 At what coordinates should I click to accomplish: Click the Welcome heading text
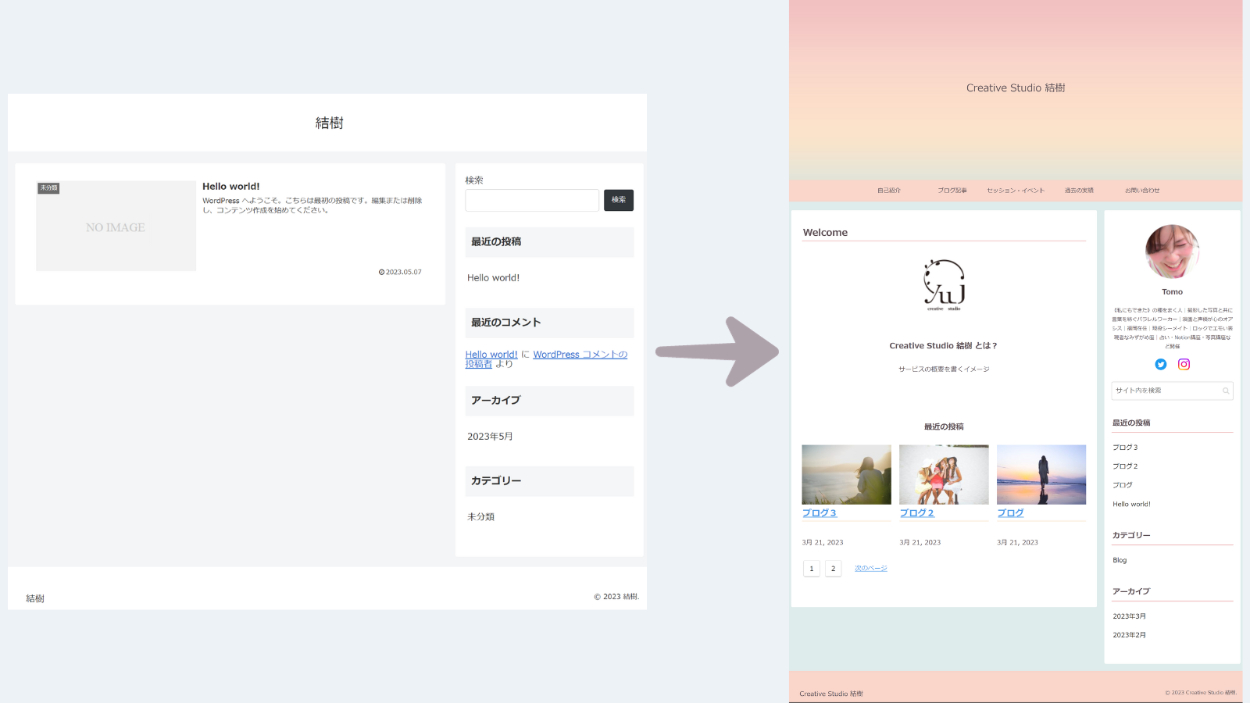click(825, 232)
